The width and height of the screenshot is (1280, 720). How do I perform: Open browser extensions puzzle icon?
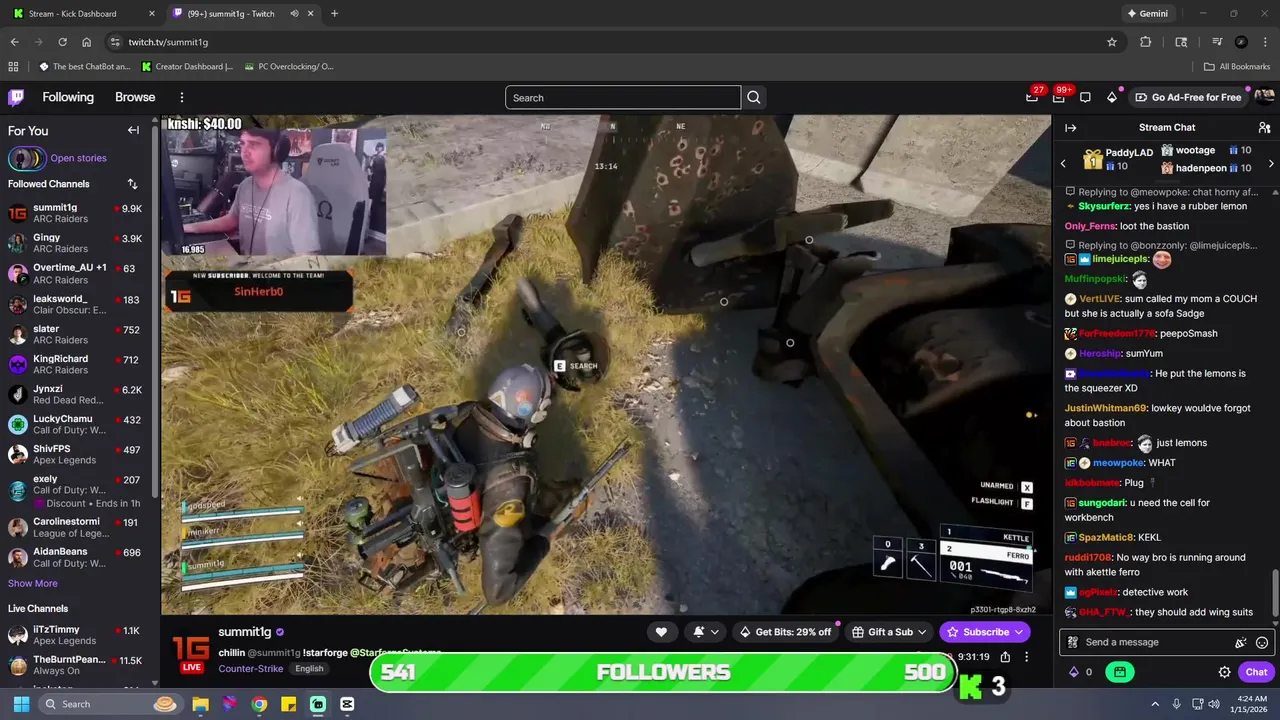[x=1146, y=42]
